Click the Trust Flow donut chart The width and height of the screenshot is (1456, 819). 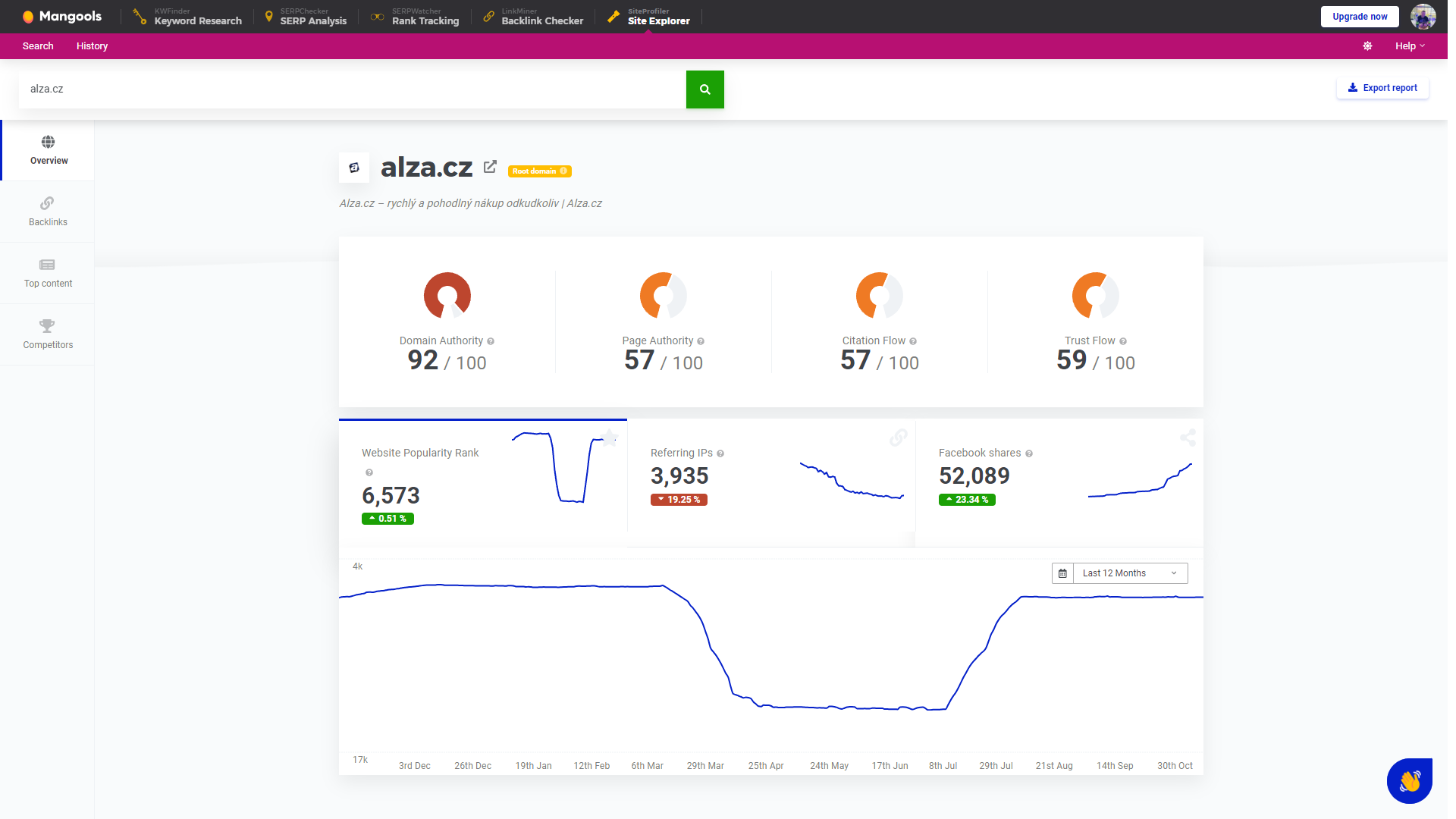(1096, 296)
